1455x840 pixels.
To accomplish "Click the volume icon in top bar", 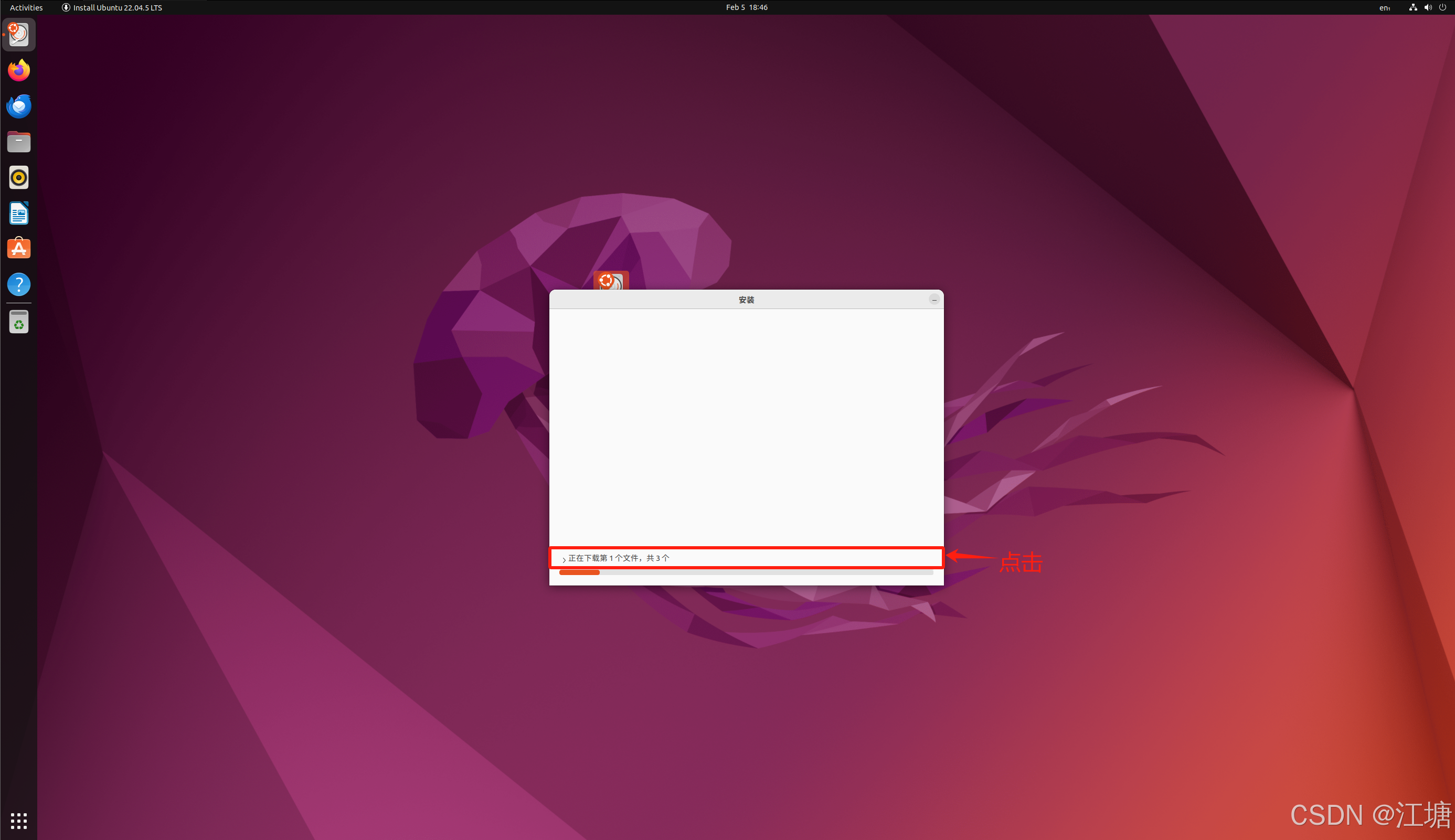I will coord(1427,7).
